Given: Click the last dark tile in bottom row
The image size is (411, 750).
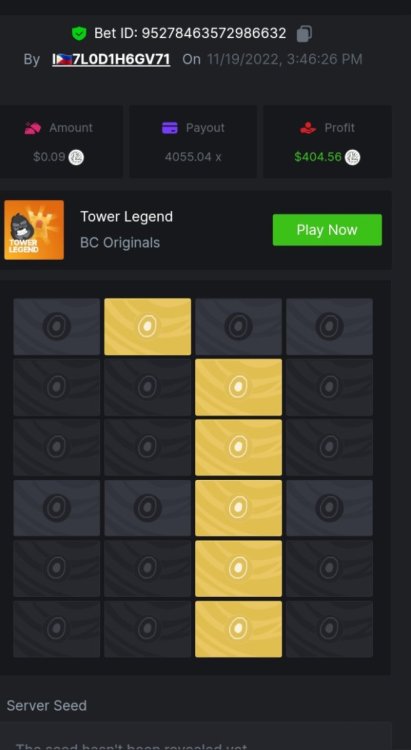Looking at the screenshot, I should tap(329, 629).
